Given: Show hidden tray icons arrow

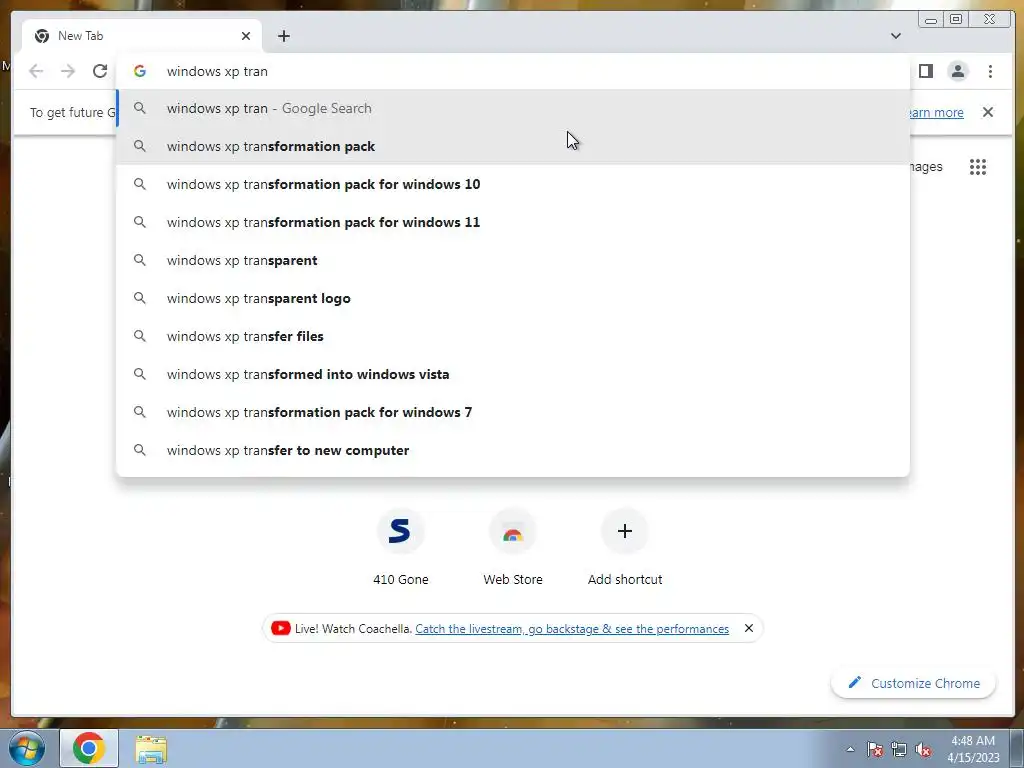Looking at the screenshot, I should pos(850,749).
